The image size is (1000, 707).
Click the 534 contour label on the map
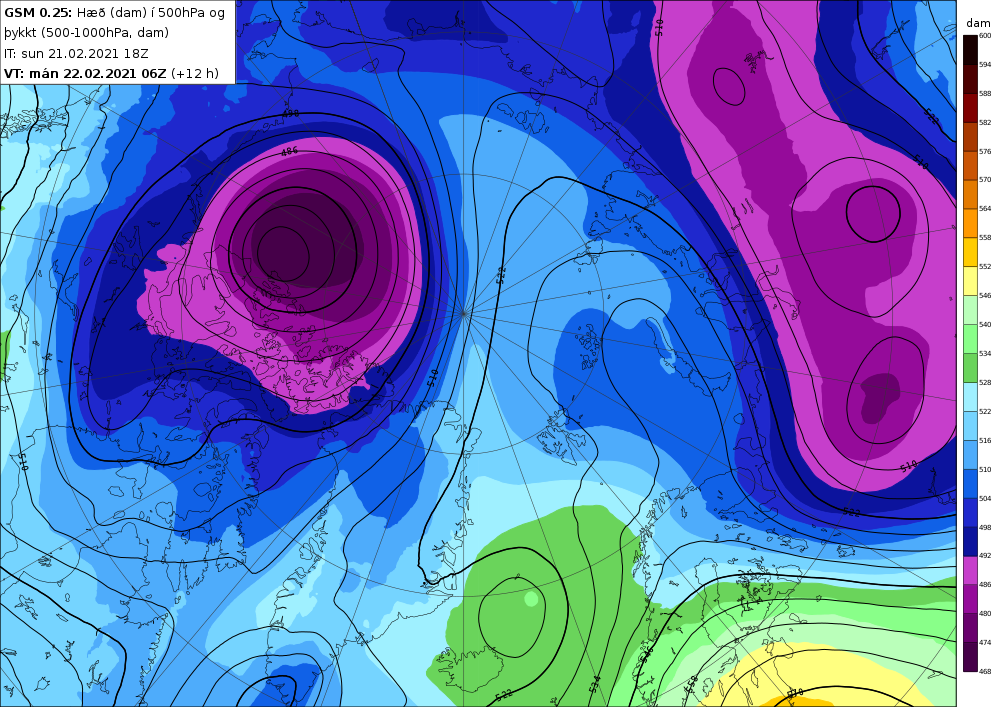tap(595, 684)
